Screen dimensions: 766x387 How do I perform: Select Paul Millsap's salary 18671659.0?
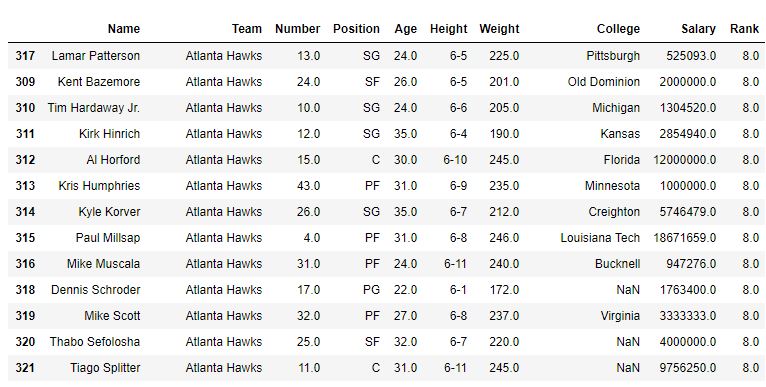coord(684,237)
